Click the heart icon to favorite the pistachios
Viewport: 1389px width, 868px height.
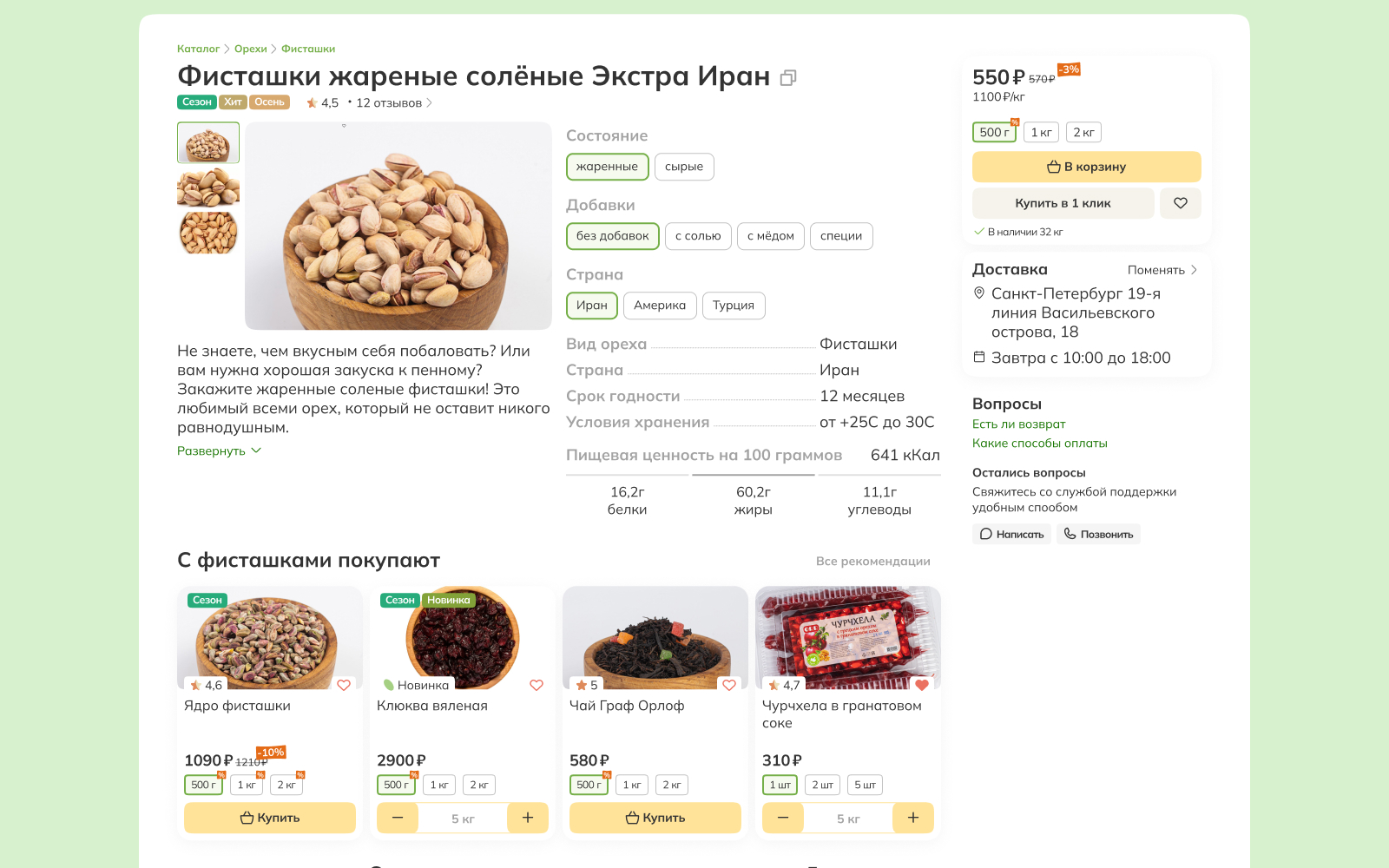coord(1181,202)
